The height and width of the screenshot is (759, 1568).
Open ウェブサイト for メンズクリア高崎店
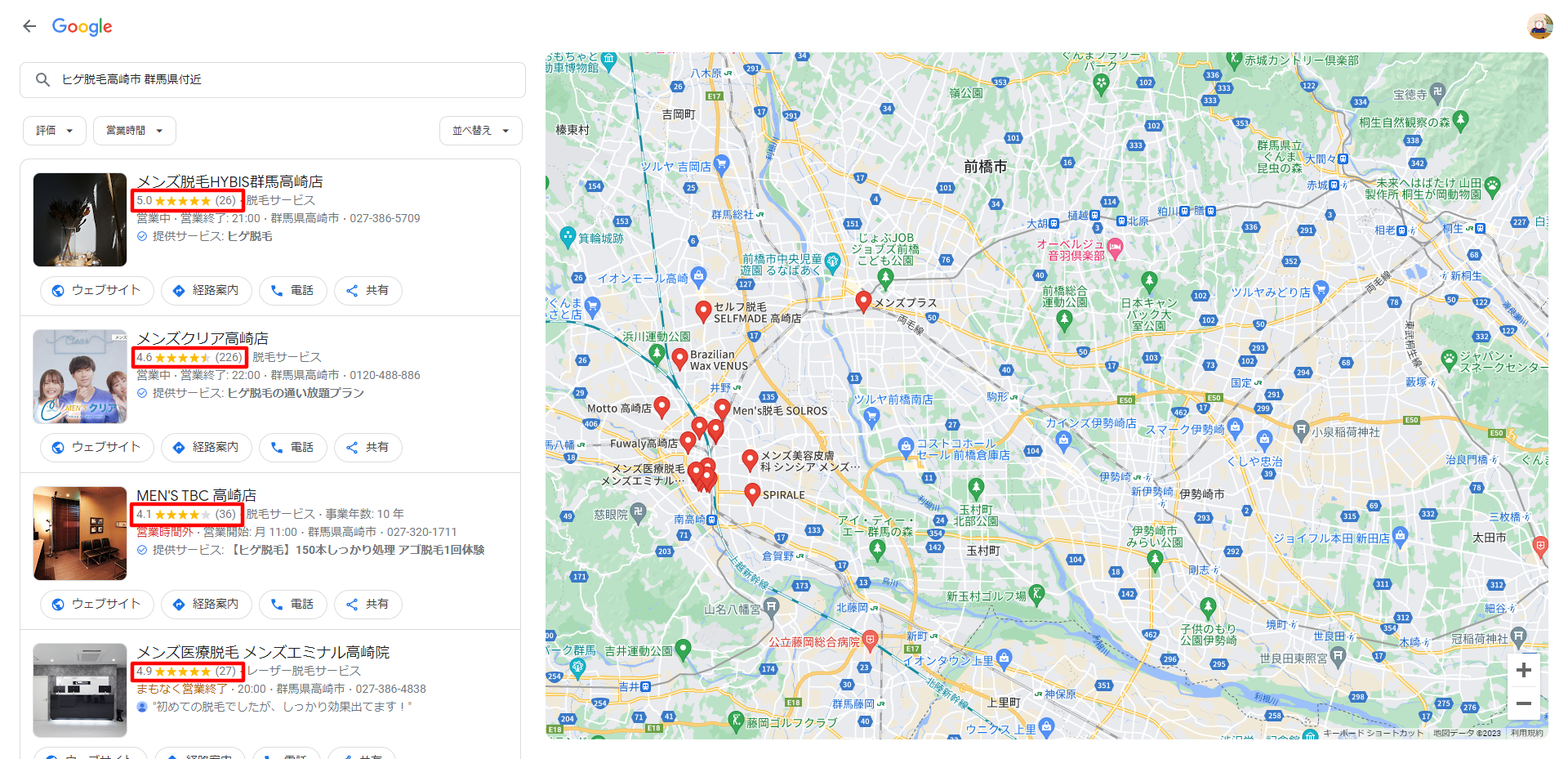pyautogui.click(x=97, y=447)
